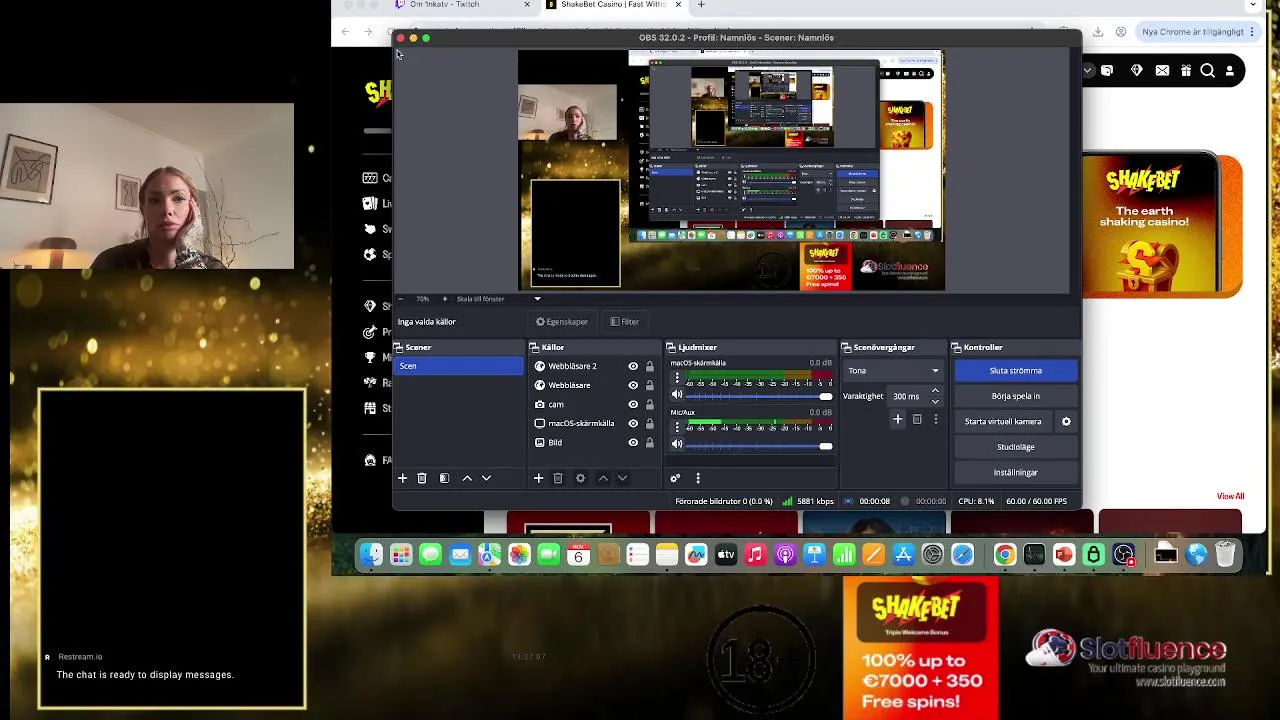Adjust Mic/Aux volume slider
This screenshot has height=720, width=1280.
[759, 445]
